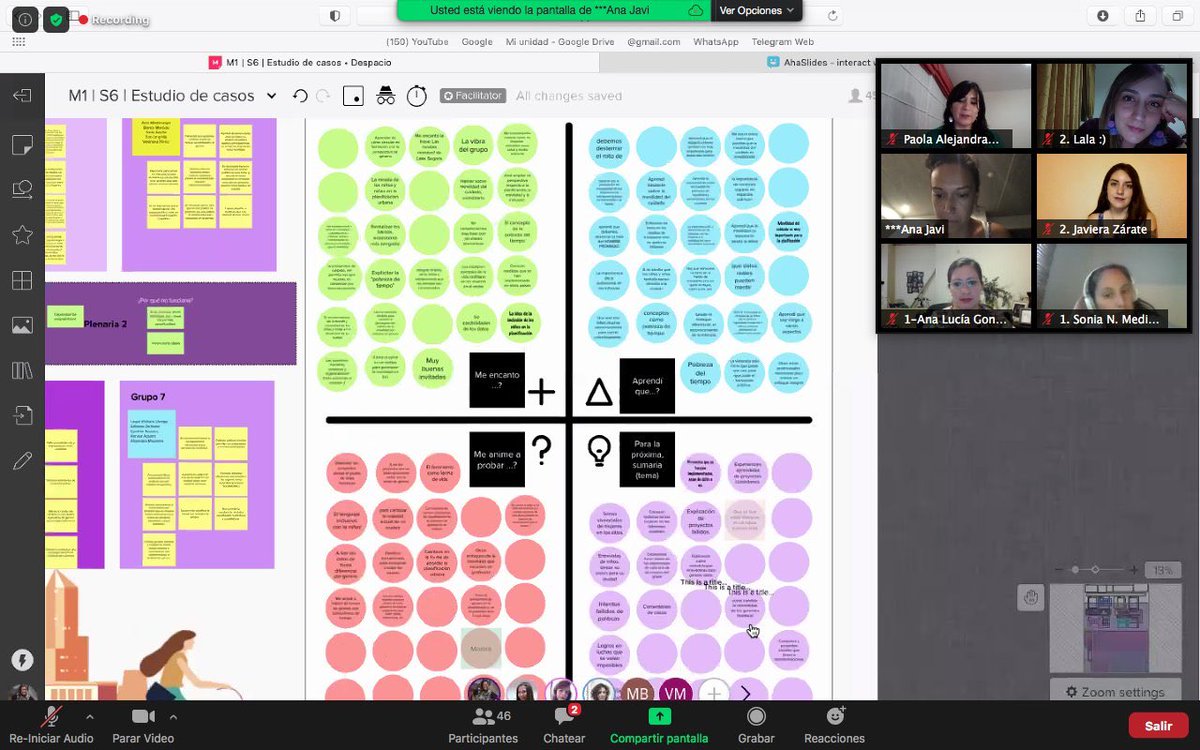Select the sticky note tool
1200x750 pixels.
pos(22,146)
